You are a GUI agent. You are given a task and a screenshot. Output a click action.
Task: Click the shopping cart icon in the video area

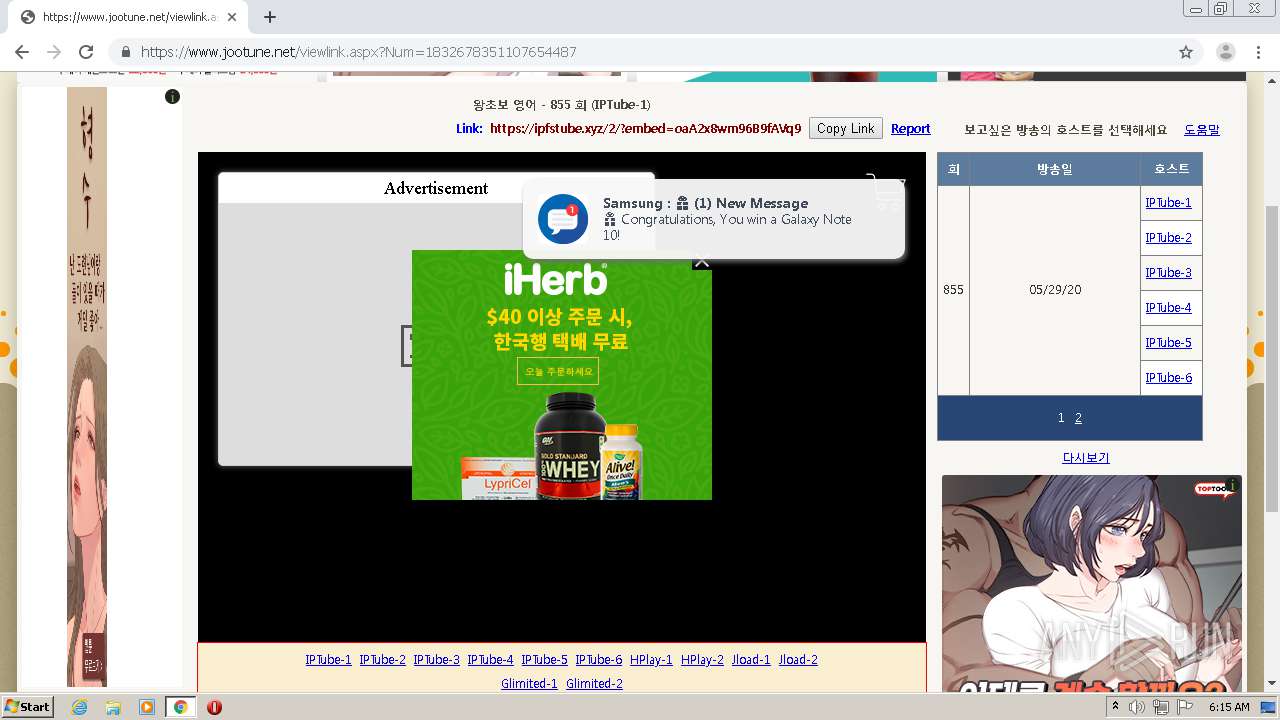(x=886, y=192)
